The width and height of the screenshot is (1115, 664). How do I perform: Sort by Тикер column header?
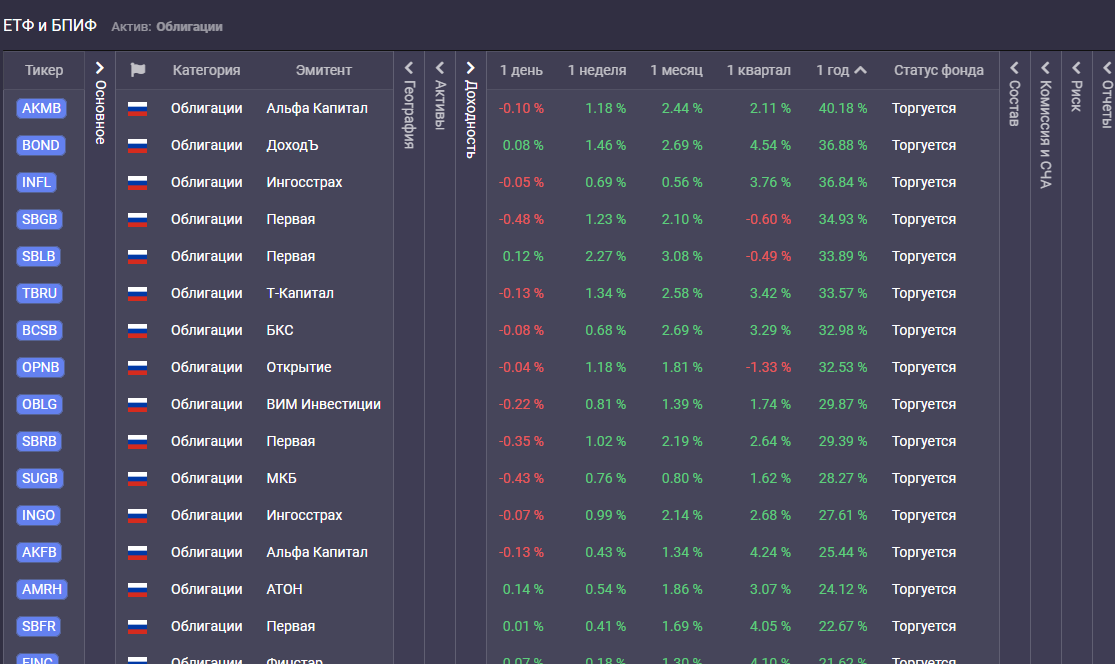44,70
